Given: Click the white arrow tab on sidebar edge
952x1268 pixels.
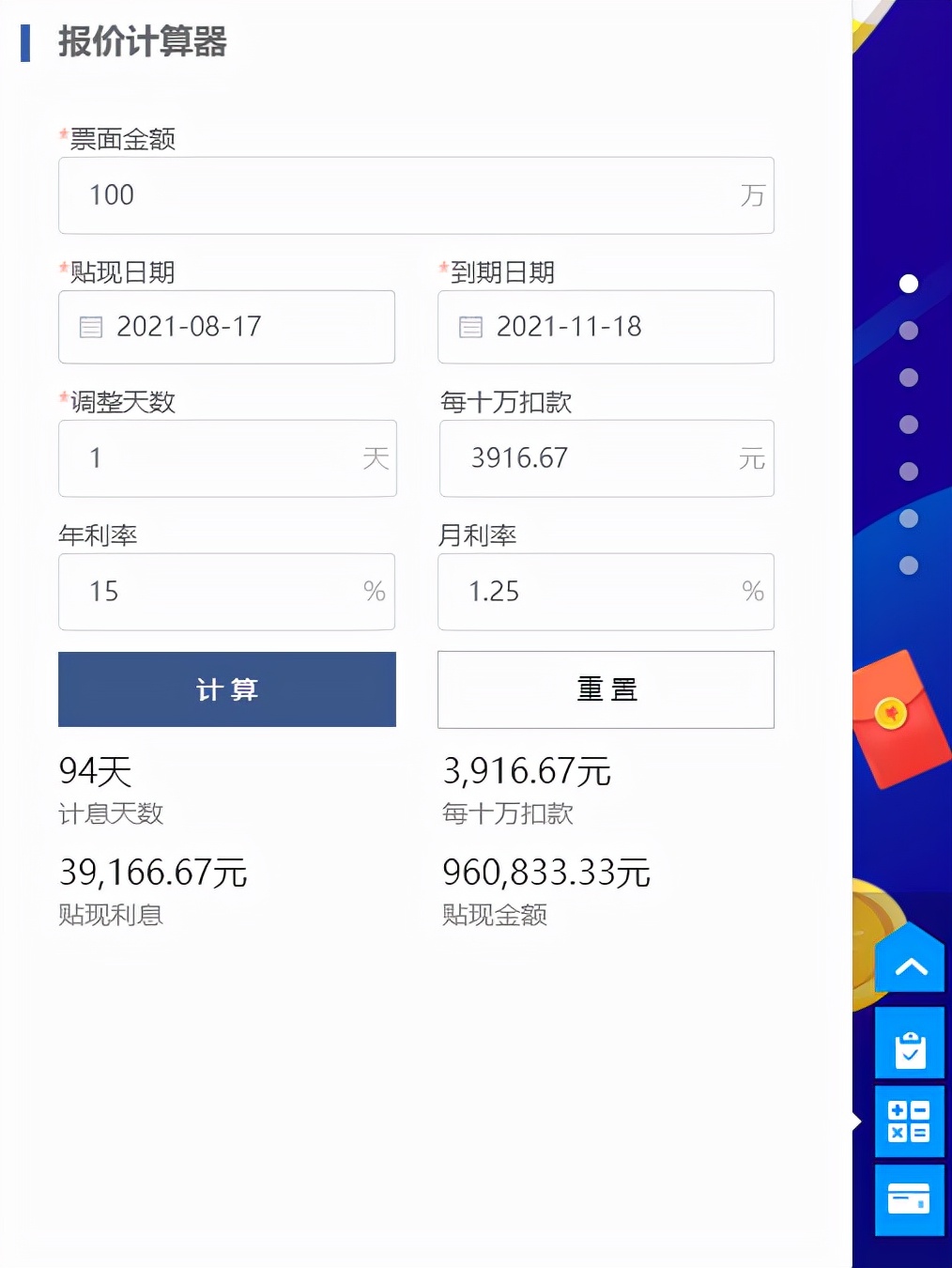Looking at the screenshot, I should pos(854,1120).
